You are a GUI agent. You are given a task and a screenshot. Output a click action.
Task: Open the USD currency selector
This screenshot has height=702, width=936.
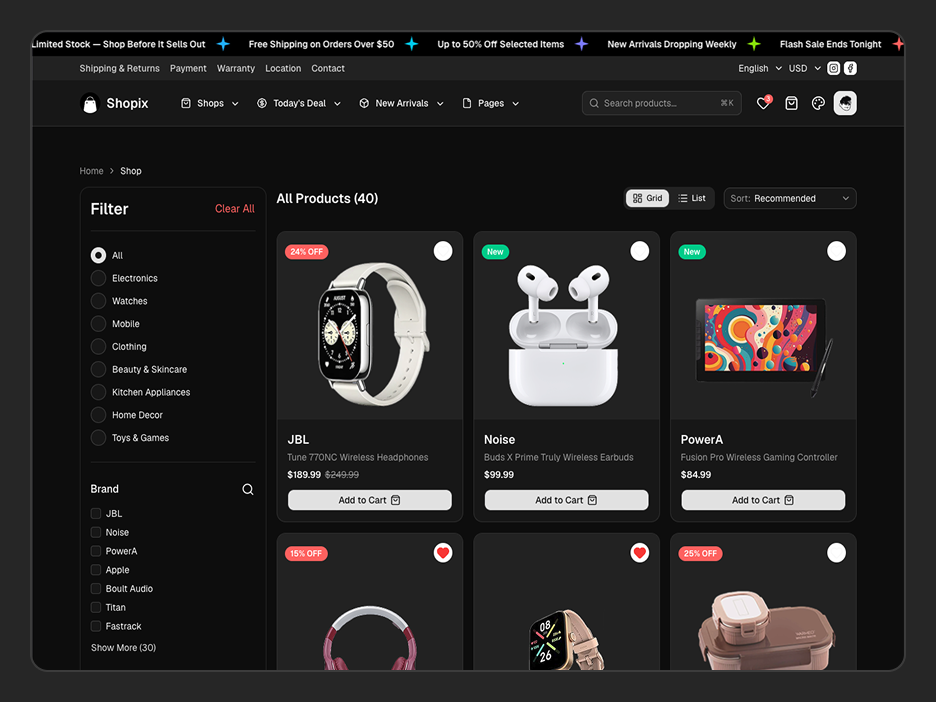805,68
